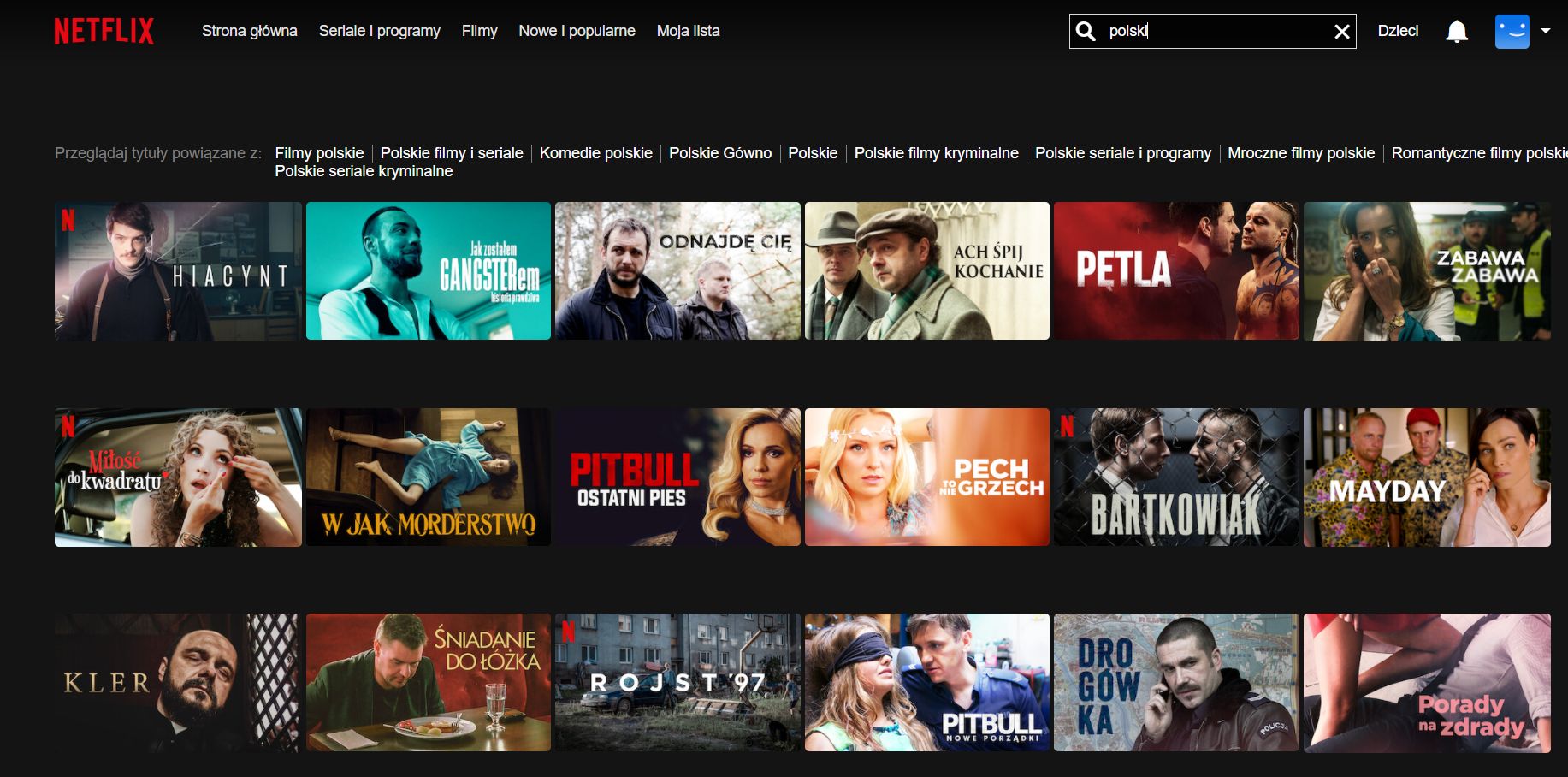Select the 'Polskie' related link

click(x=813, y=153)
